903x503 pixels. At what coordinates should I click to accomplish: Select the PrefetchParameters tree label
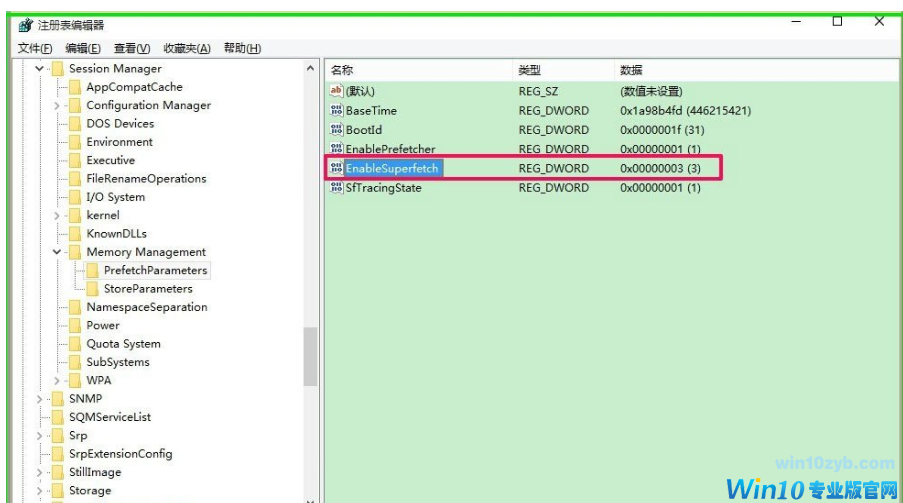coord(155,270)
